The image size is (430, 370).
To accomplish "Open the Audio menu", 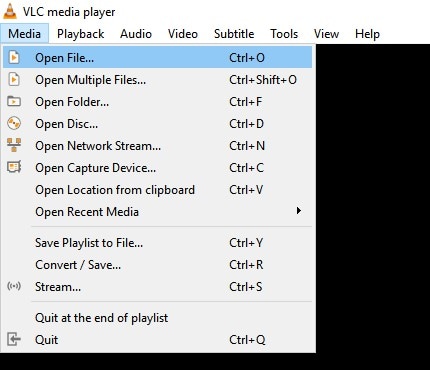I will [136, 34].
